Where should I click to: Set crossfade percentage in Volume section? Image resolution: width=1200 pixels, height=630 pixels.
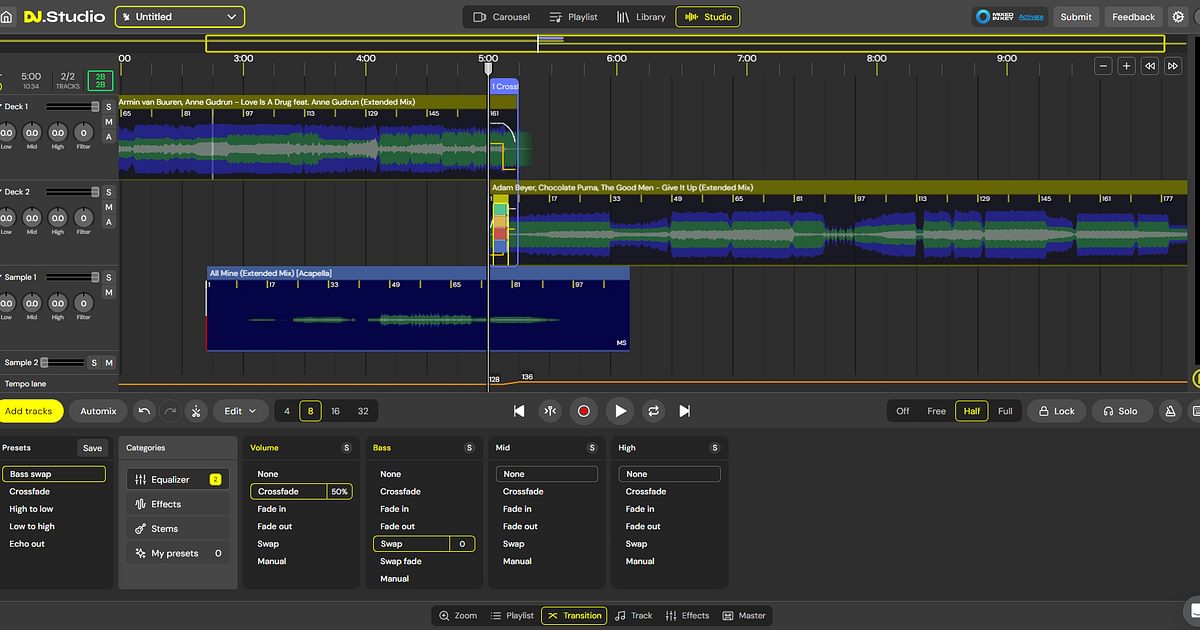[x=340, y=491]
